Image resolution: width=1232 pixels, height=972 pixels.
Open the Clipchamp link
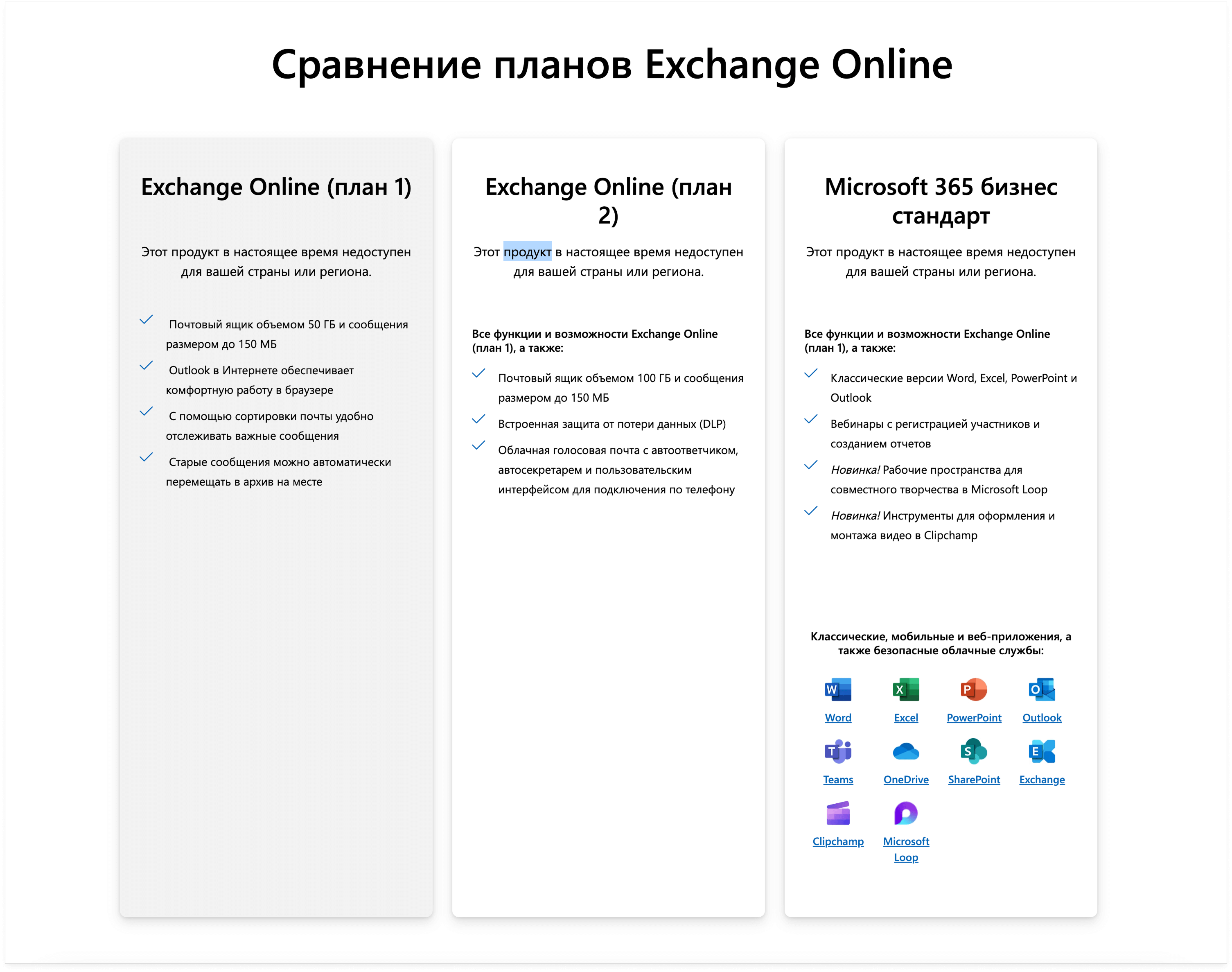(x=838, y=841)
